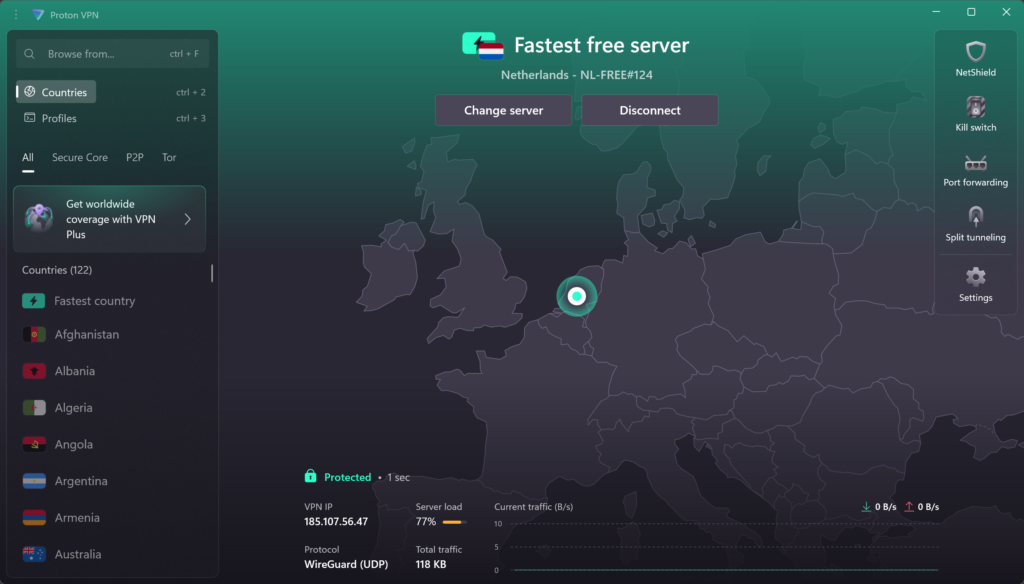Click the Australia flag icon

pyautogui.click(x=34, y=554)
